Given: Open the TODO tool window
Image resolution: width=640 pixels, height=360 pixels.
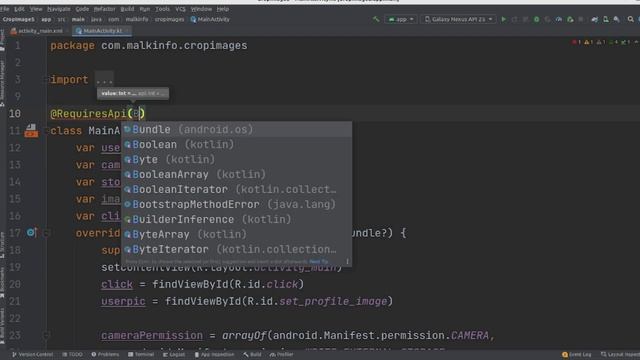Looking at the screenshot, I should click(72, 354).
